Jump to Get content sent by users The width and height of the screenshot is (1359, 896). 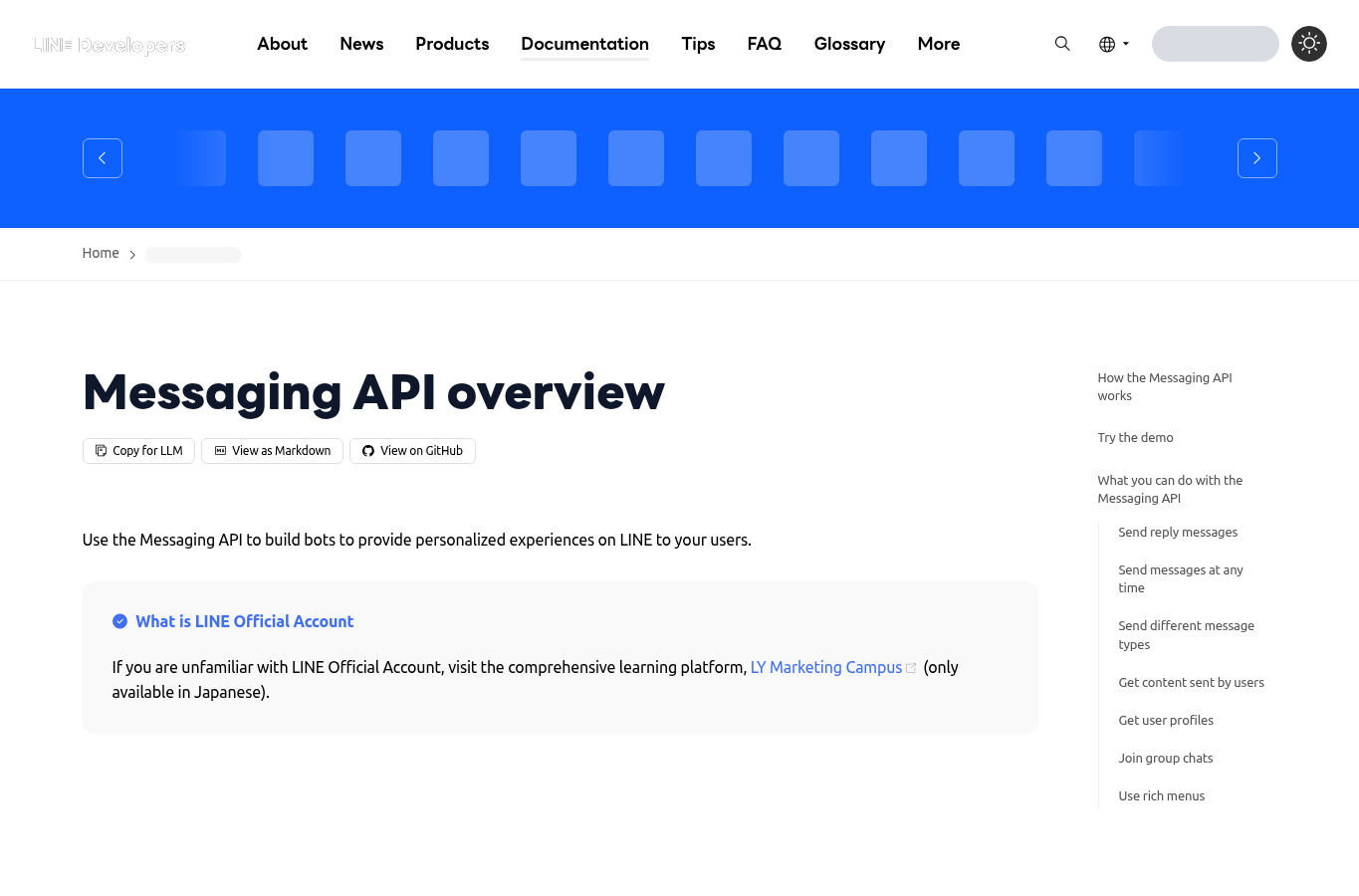(1191, 682)
